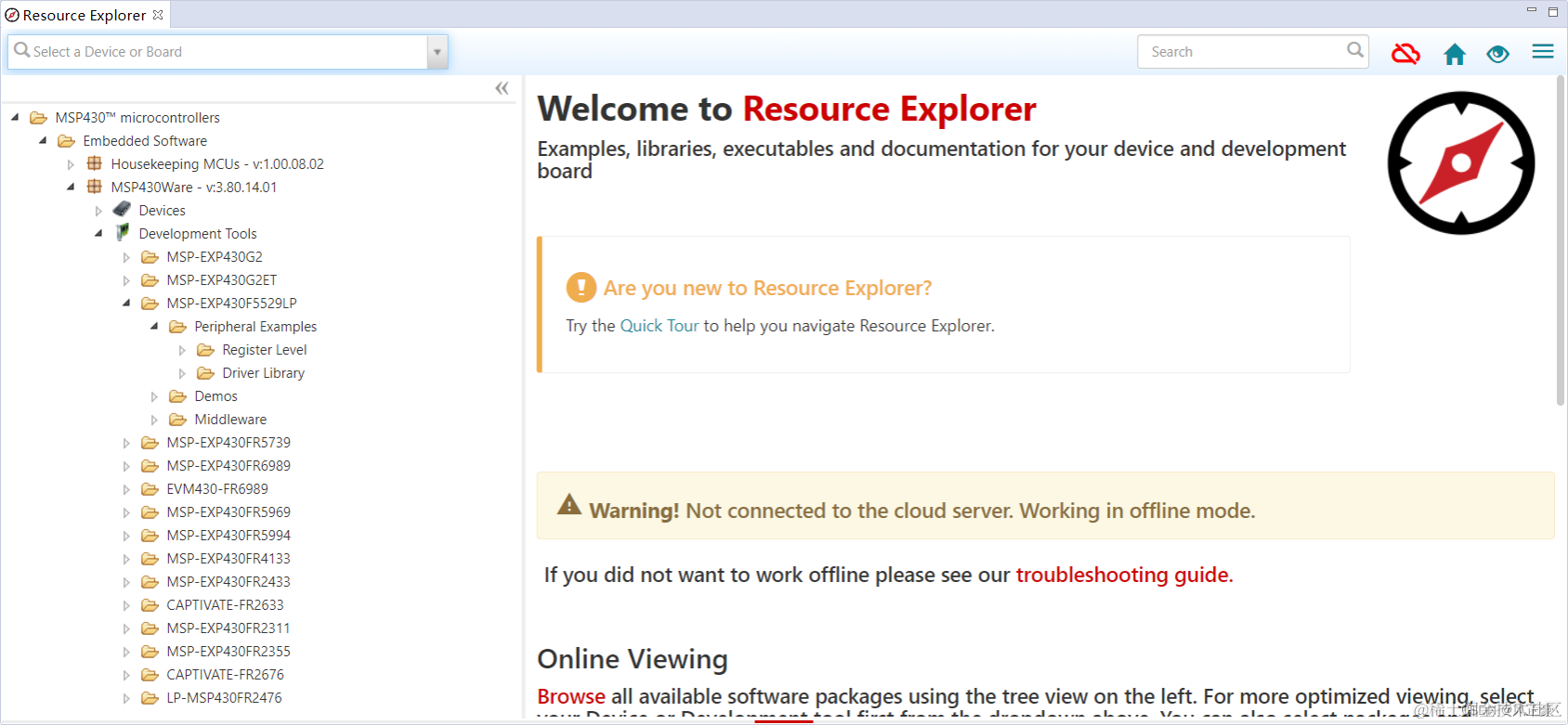Viewport: 1568px width, 725px height.
Task: Collapse the Embedded Software node
Action: coord(43,140)
